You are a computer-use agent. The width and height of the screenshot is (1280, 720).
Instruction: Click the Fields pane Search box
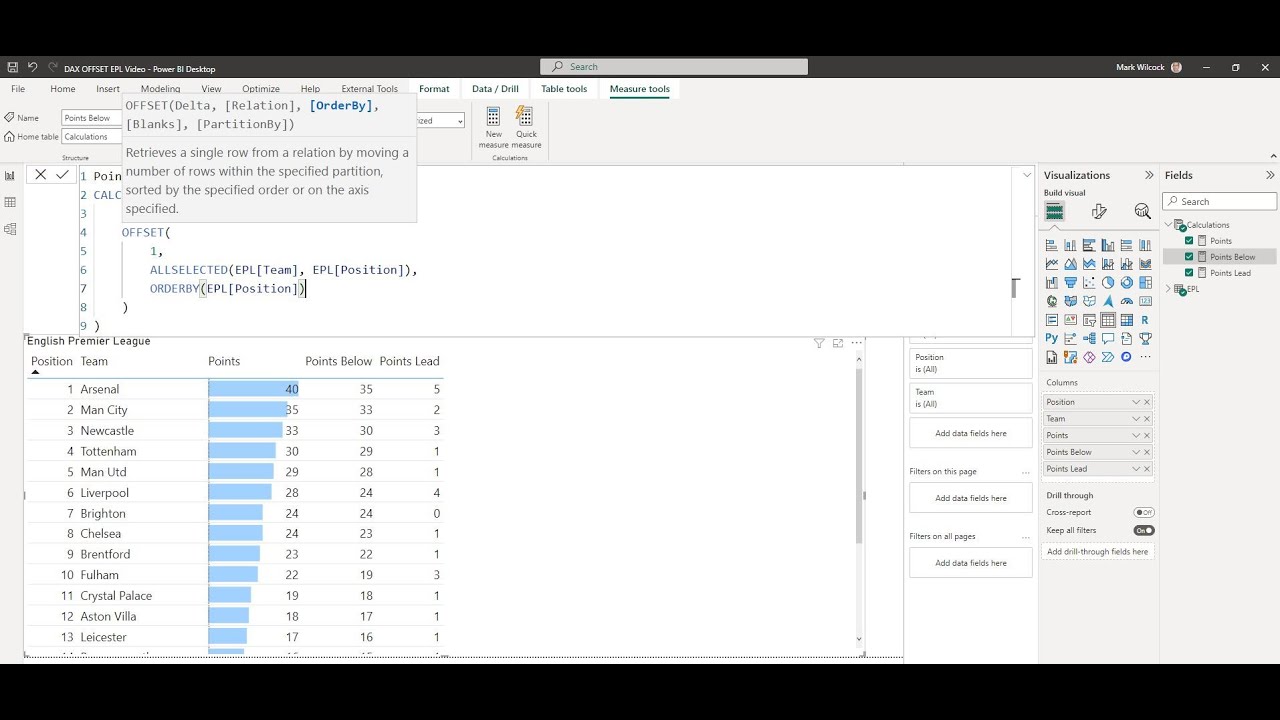point(1220,201)
